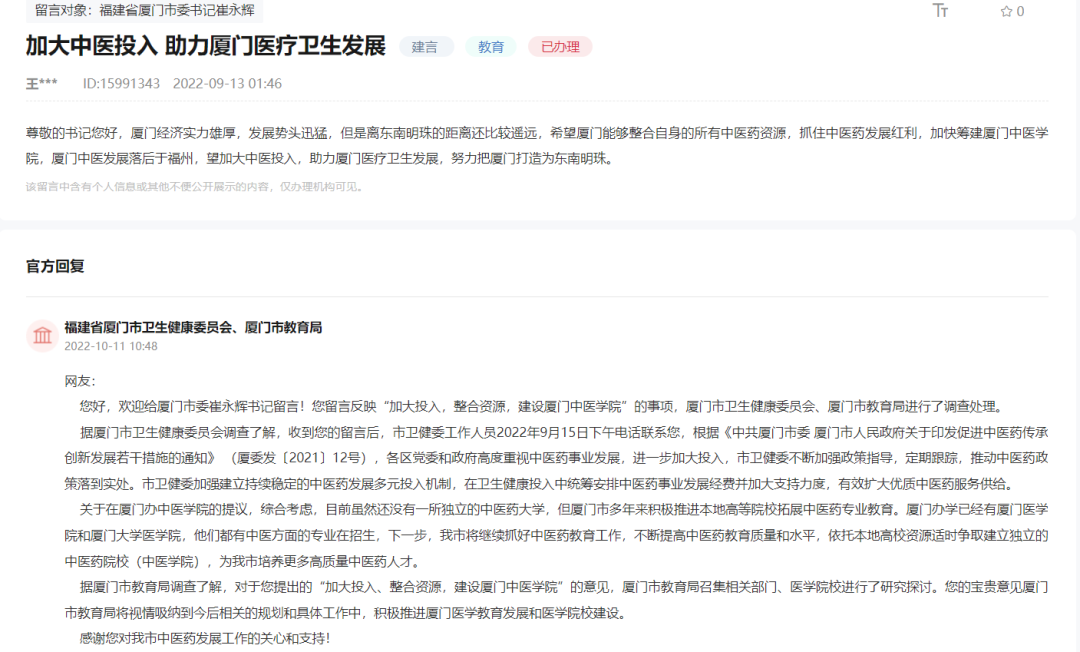Screen dimensions: 1080x652
Task: Click the government building avatar icon
Action: (x=42, y=336)
